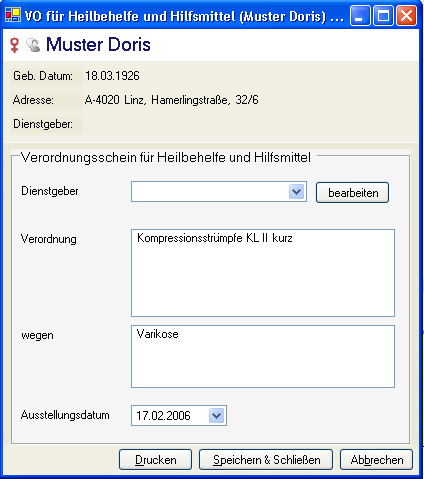The image size is (424, 479).
Task: Minimize the VO für Heilbehelfe window
Action: click(x=360, y=15)
